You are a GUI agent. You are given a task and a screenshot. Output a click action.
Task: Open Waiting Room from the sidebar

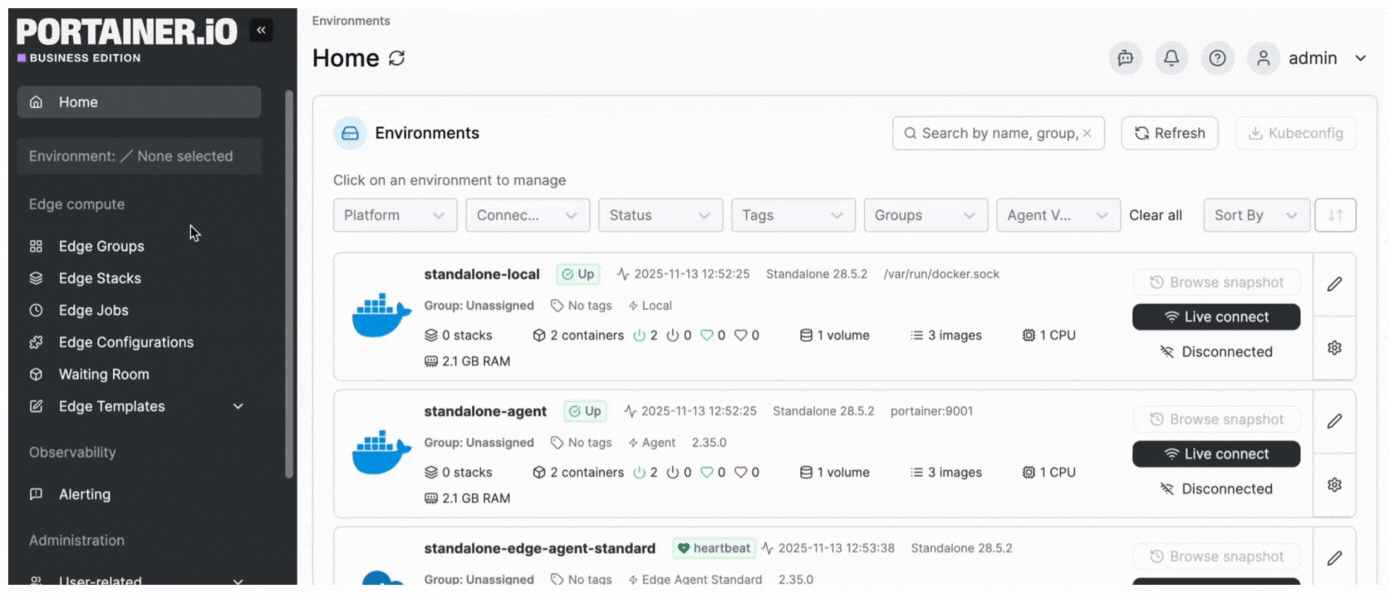coord(103,374)
